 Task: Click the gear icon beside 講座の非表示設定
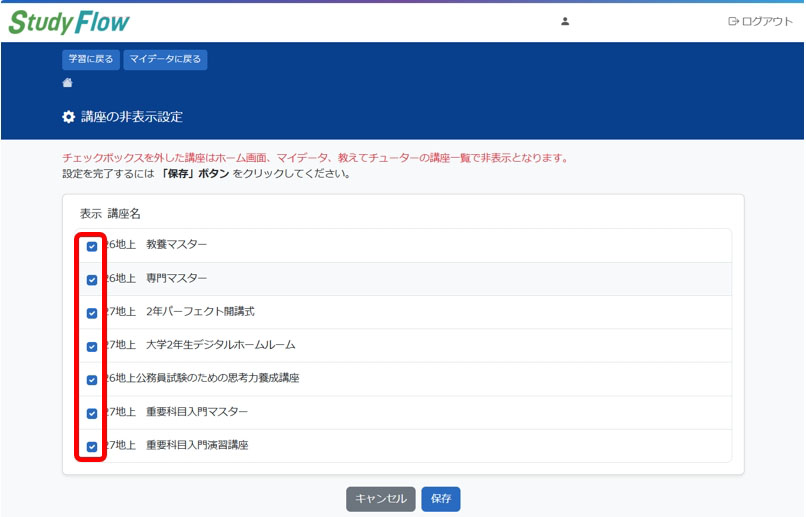tap(68, 117)
